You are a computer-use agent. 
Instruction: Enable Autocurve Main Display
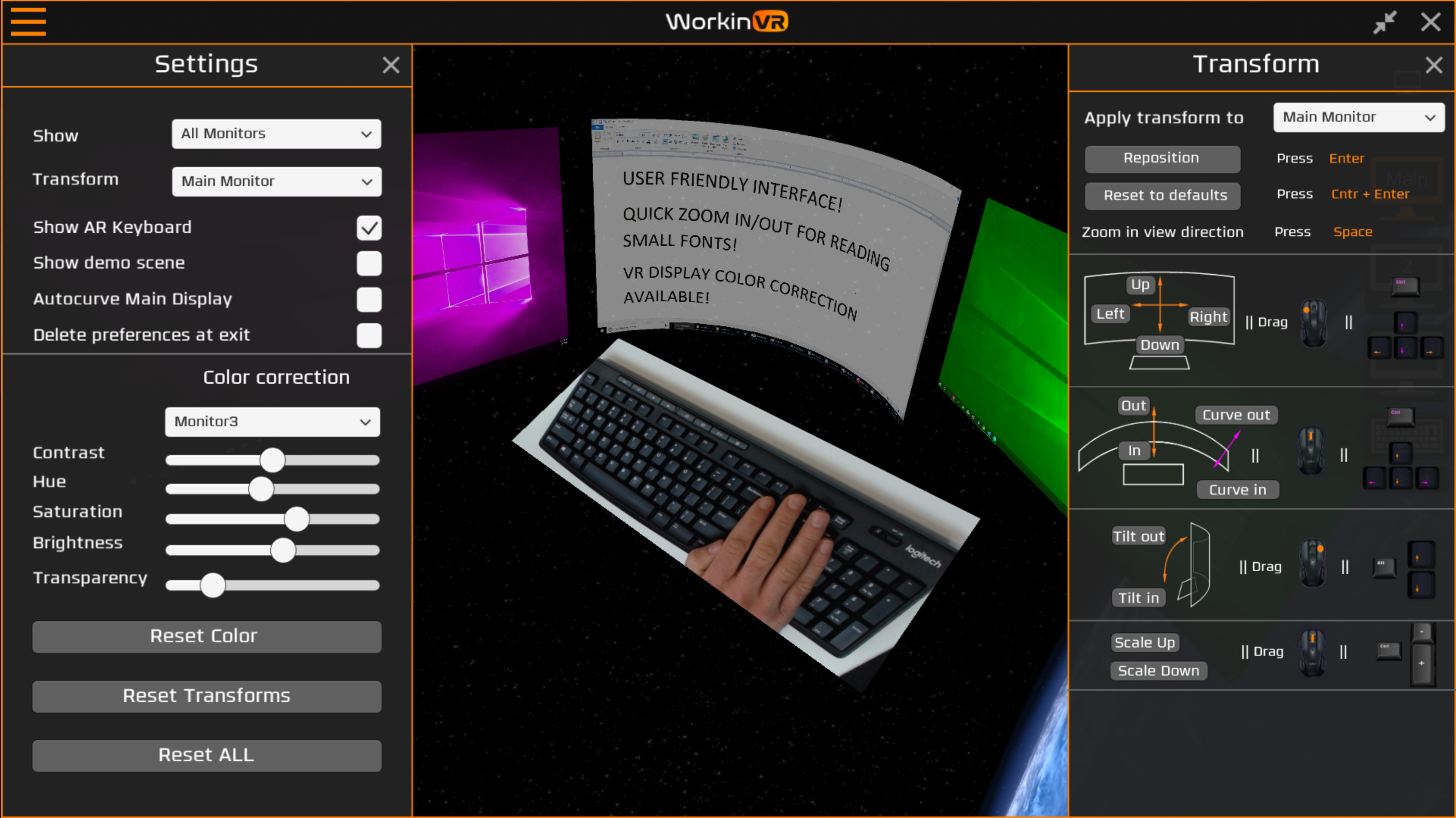369,300
